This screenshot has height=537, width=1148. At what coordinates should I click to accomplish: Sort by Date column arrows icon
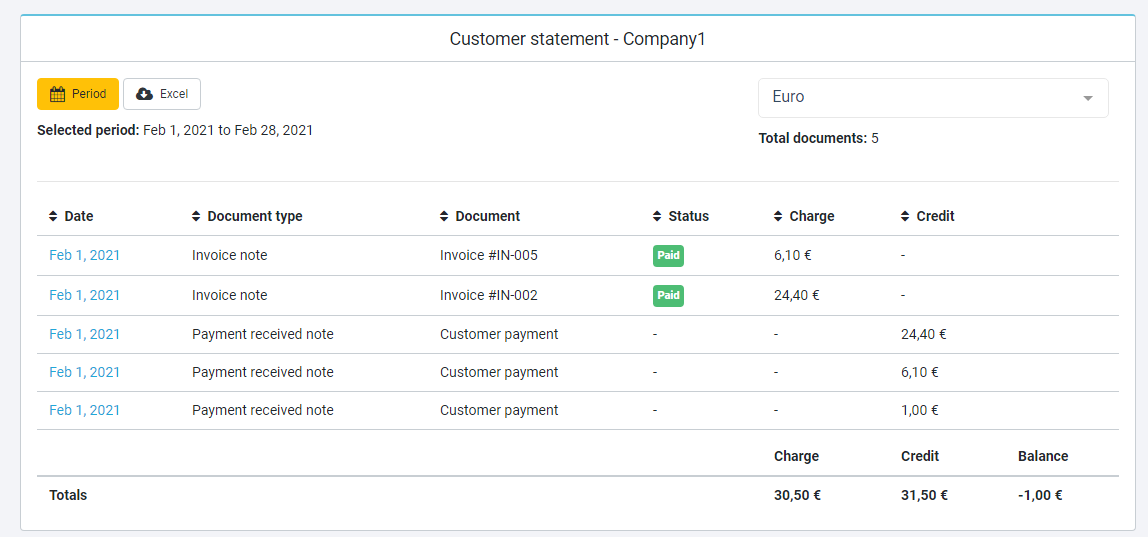(x=53, y=216)
